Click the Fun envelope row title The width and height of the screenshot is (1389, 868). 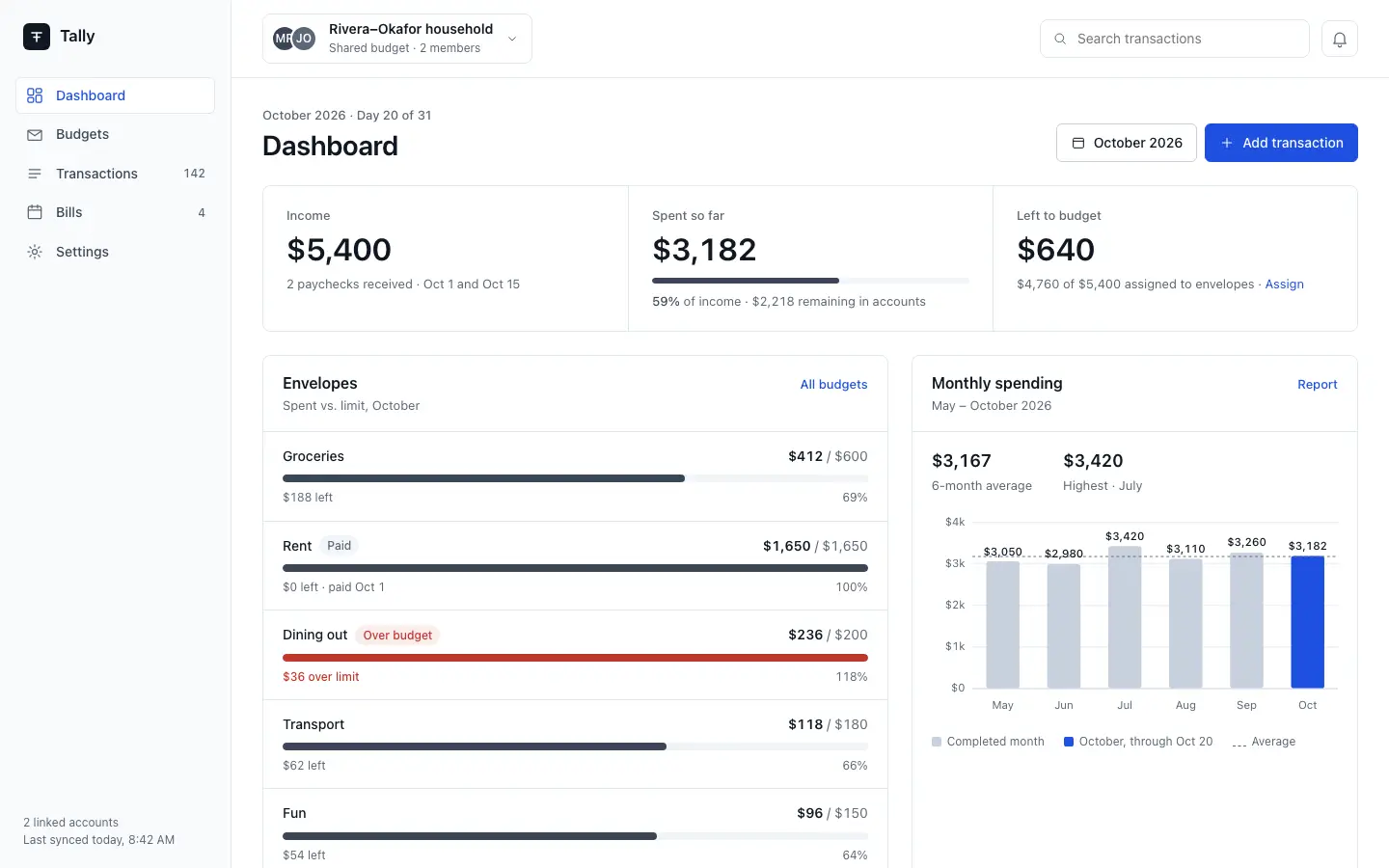click(294, 814)
